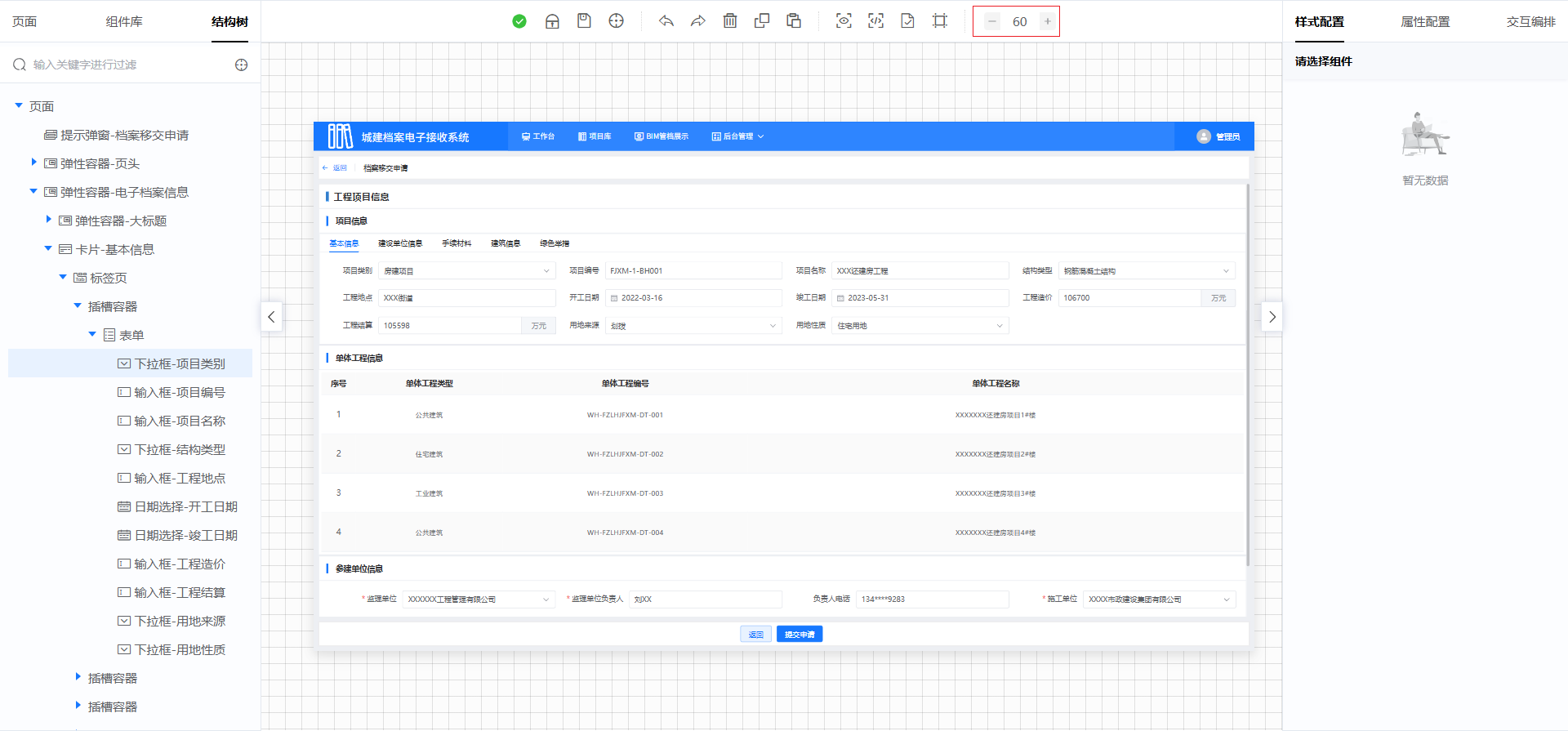Click the green checkmark status icon
The height and width of the screenshot is (731, 1568).
[519, 21]
